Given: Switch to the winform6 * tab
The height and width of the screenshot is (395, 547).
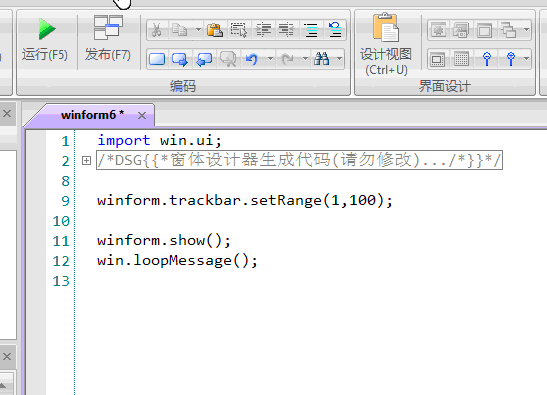Looking at the screenshot, I should [x=92, y=115].
